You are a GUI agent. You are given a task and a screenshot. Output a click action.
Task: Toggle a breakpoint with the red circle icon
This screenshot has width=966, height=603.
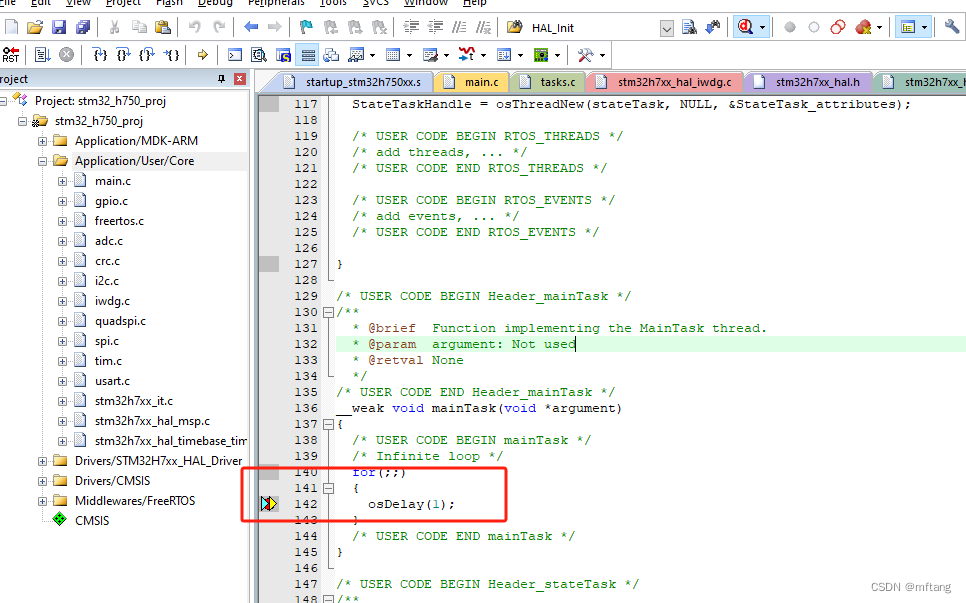point(790,27)
